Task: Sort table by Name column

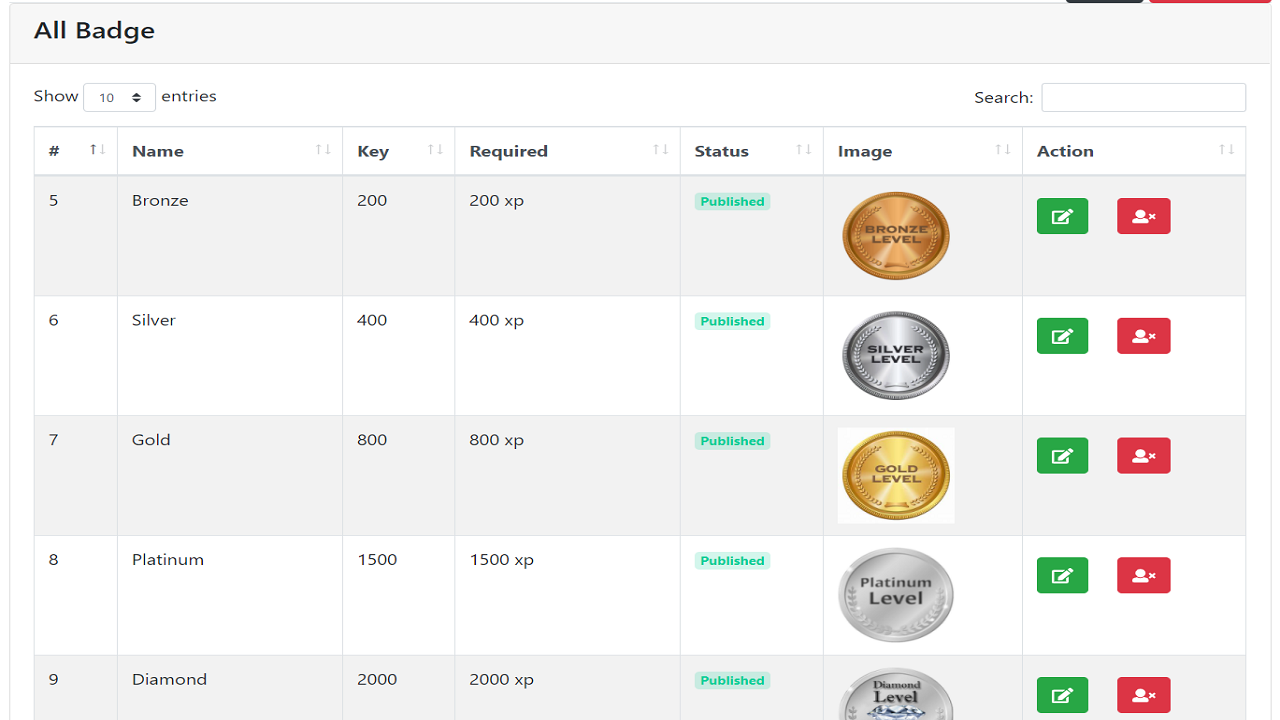Action: point(229,151)
